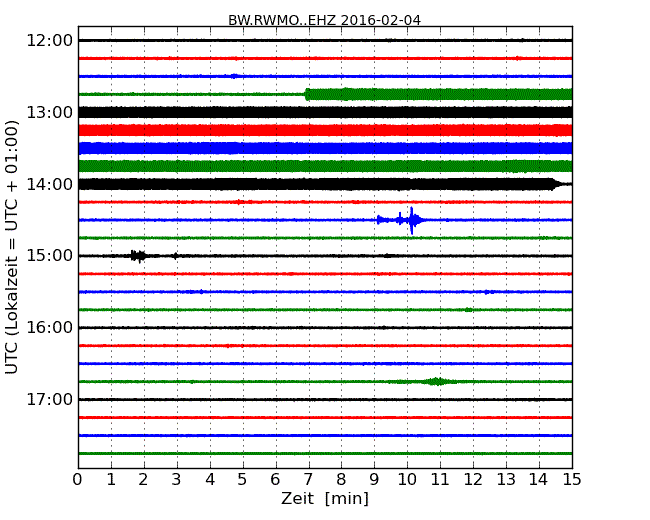Click the thick blue trace above 14:00
The width and height of the screenshot is (650, 520).
(x=325, y=148)
